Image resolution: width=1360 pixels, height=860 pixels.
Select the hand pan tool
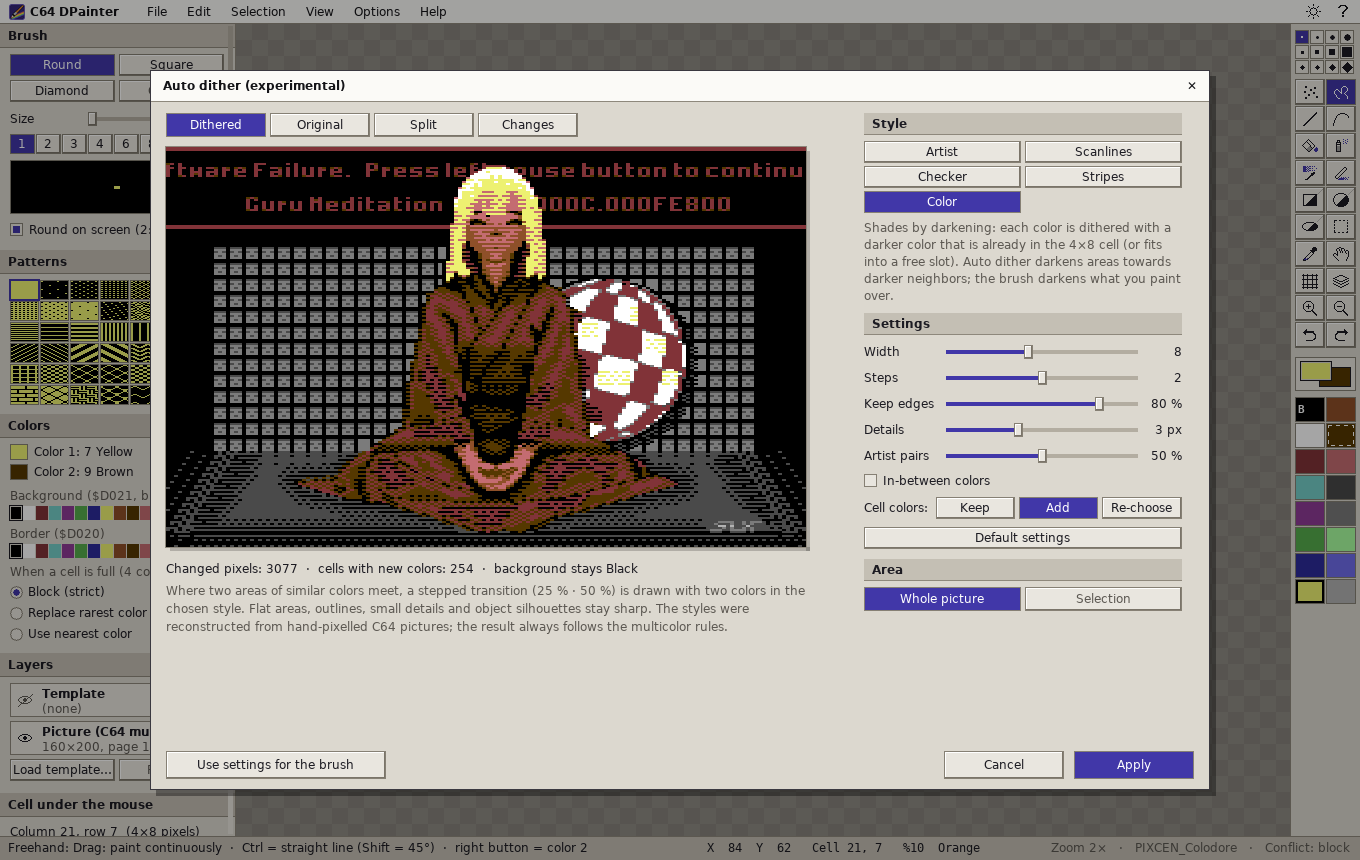tap(1341, 254)
